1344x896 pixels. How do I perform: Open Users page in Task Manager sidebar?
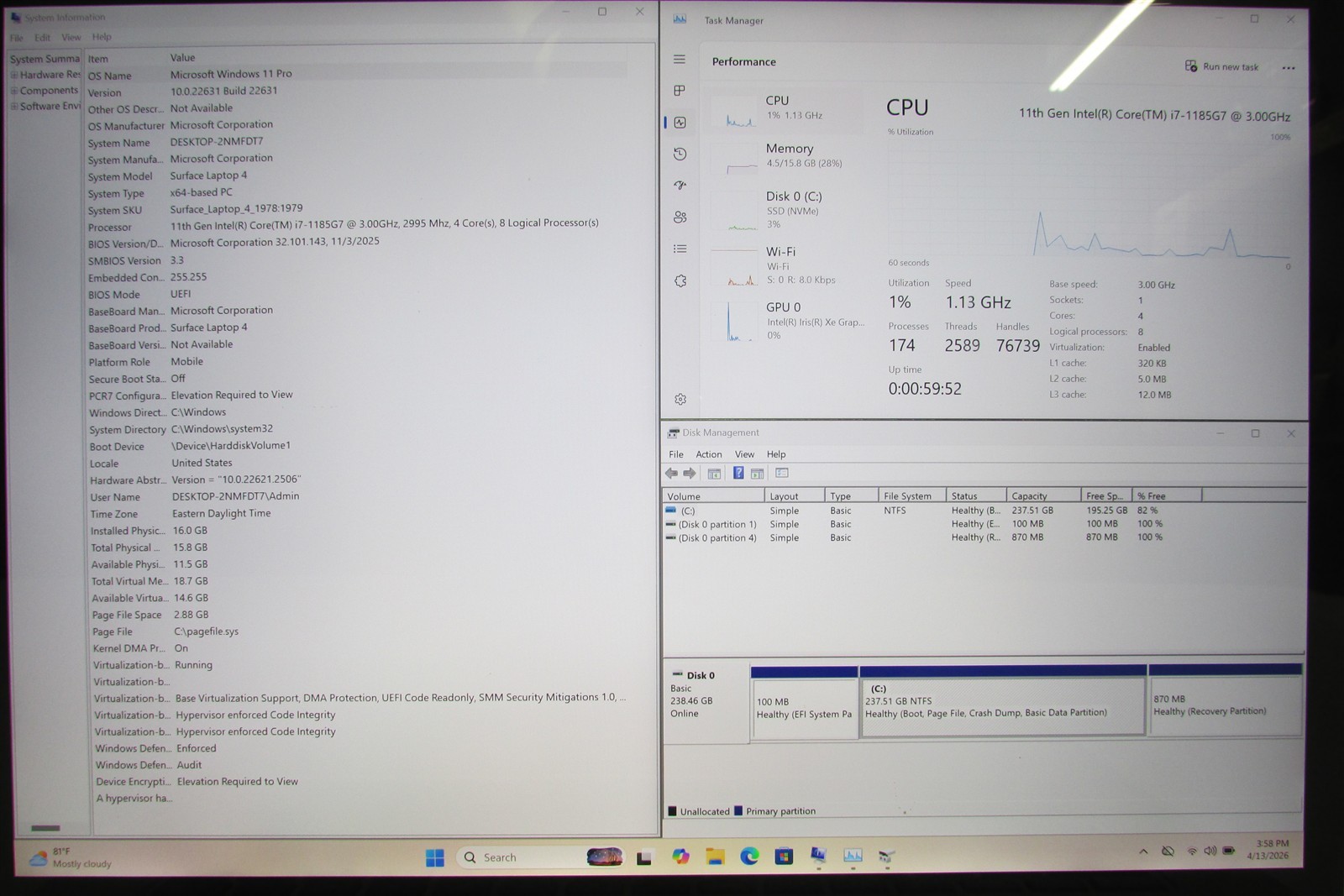click(x=680, y=217)
